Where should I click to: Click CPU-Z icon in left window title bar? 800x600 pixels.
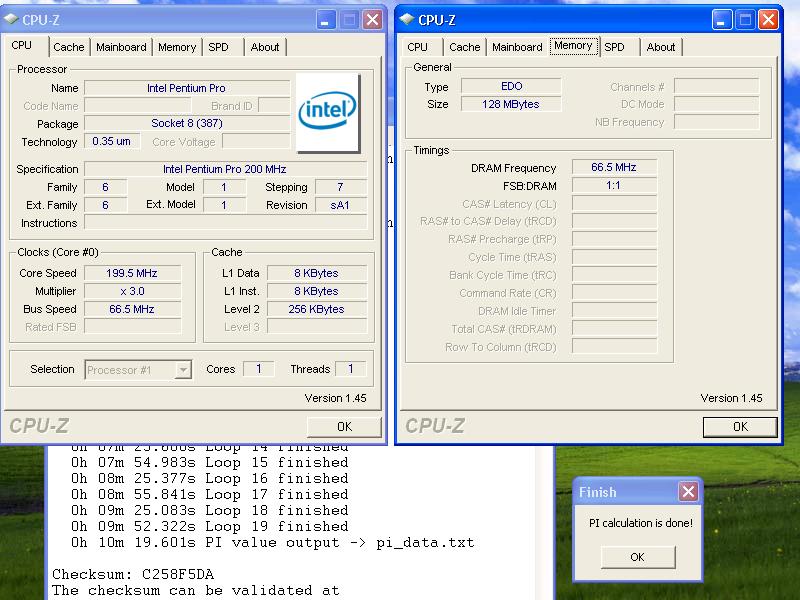pos(11,19)
